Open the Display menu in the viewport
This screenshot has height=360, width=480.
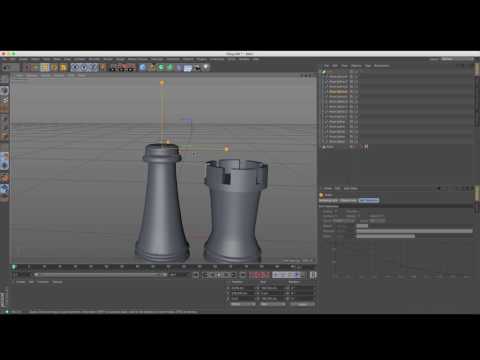click(45, 76)
